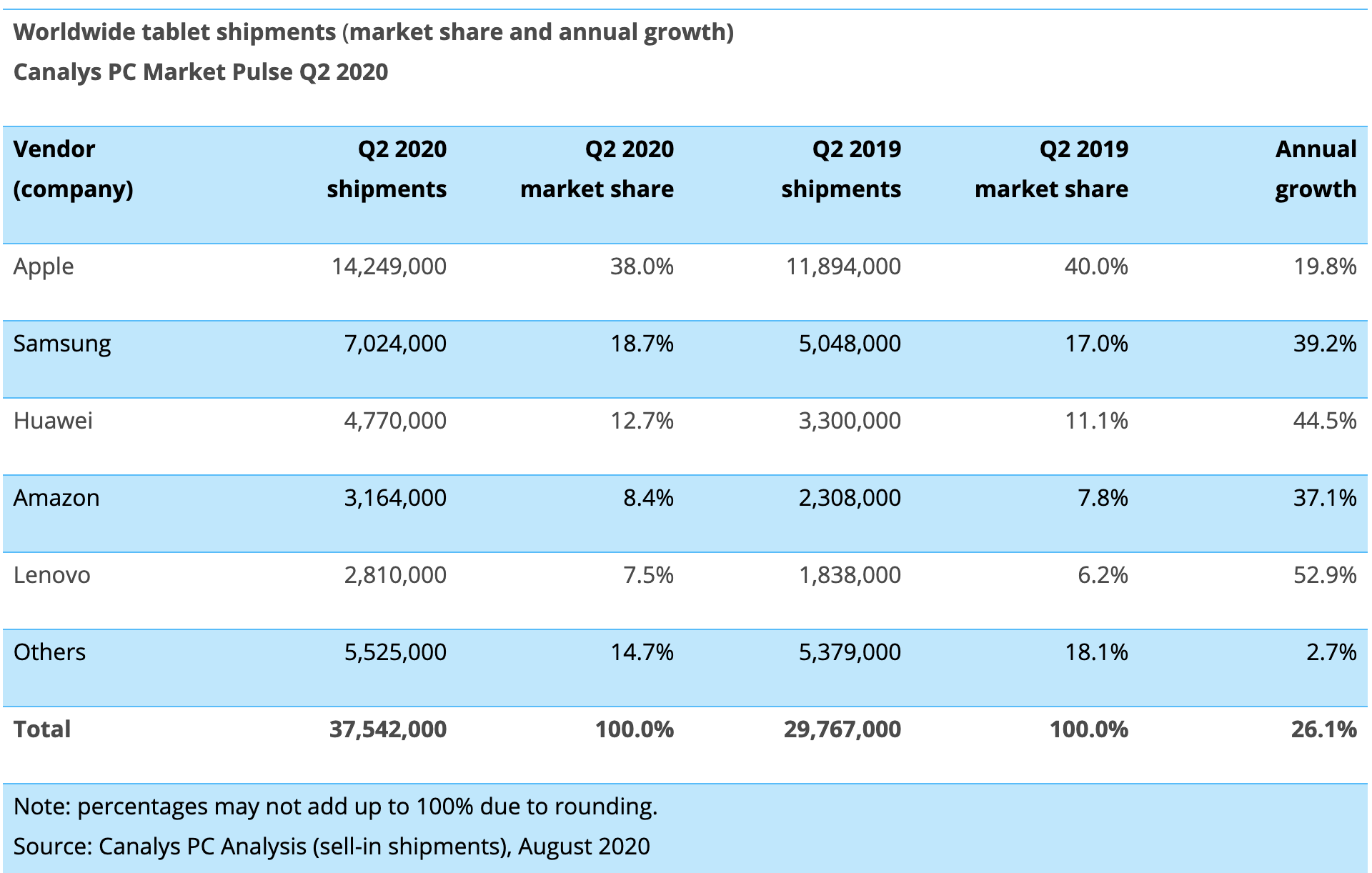
Task: Click Huawei's 44.5% annual growth value
Action: [1325, 421]
